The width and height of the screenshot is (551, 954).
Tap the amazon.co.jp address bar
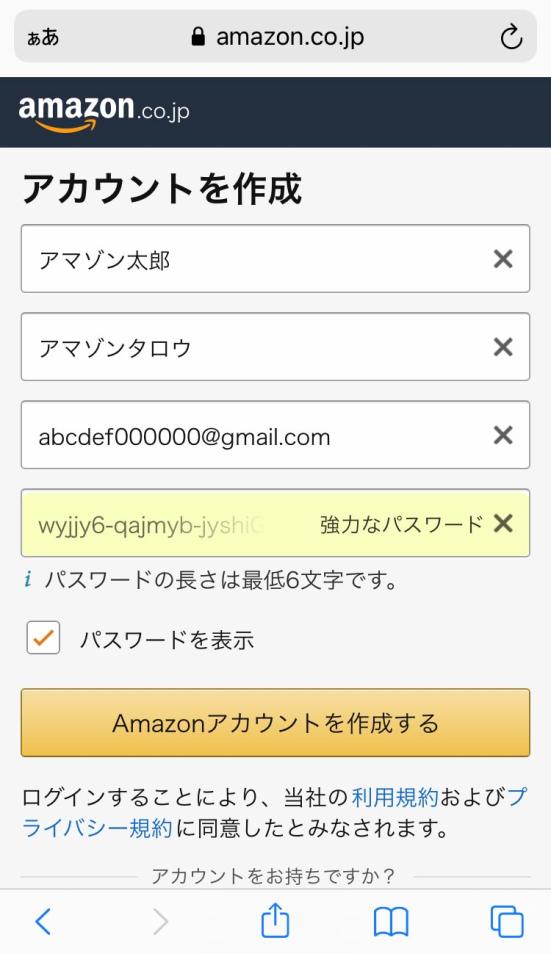tap(276, 37)
